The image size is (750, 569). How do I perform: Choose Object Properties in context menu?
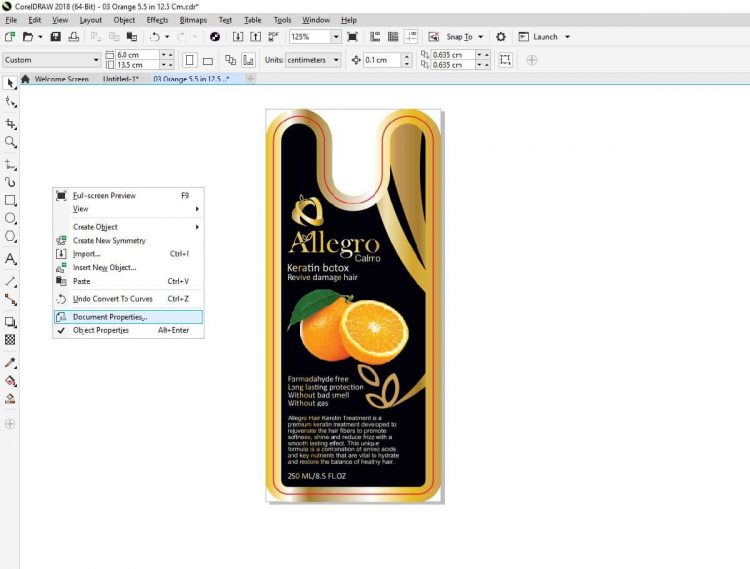click(128, 330)
